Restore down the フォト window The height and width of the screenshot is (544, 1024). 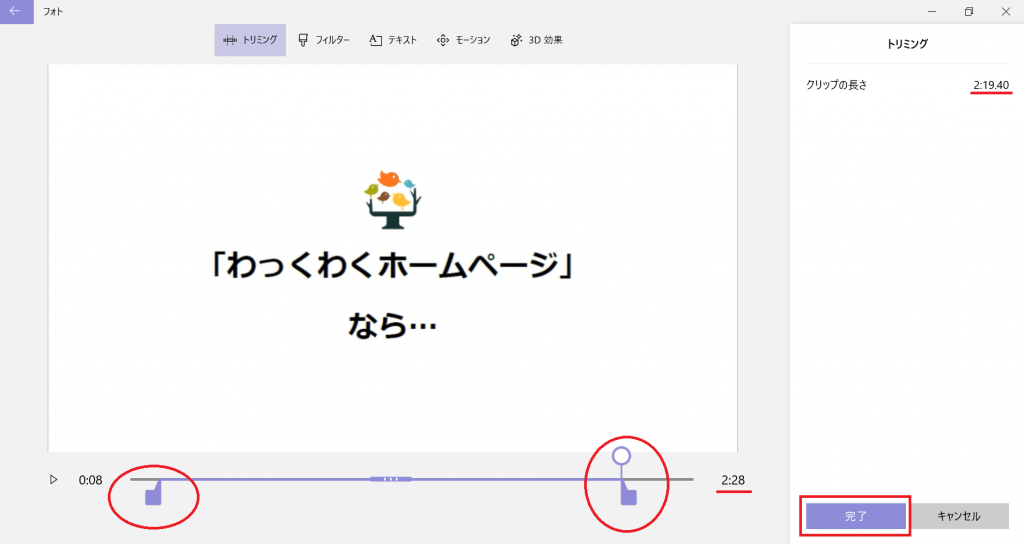(x=968, y=11)
